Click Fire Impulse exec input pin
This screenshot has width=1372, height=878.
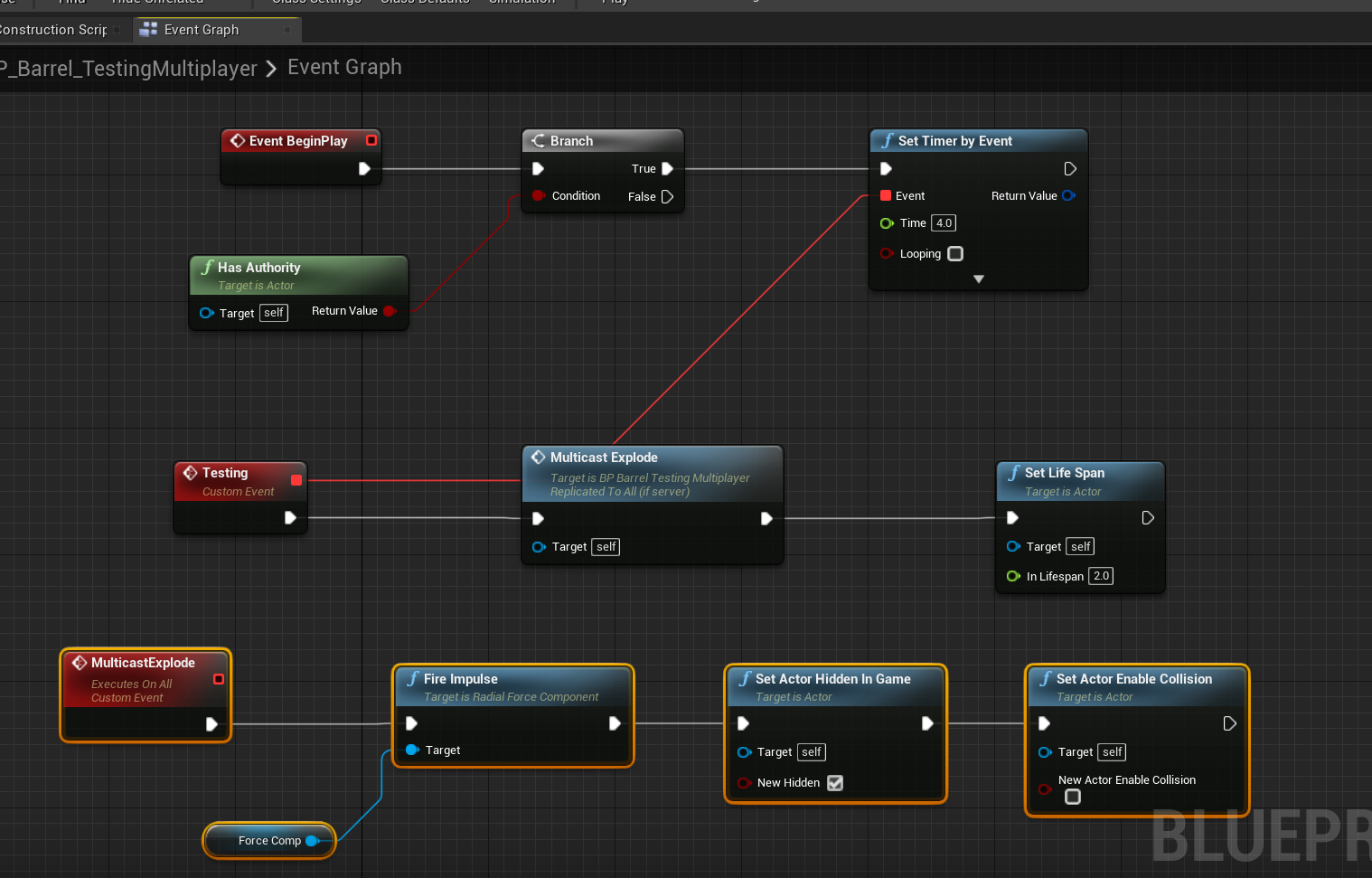(411, 722)
